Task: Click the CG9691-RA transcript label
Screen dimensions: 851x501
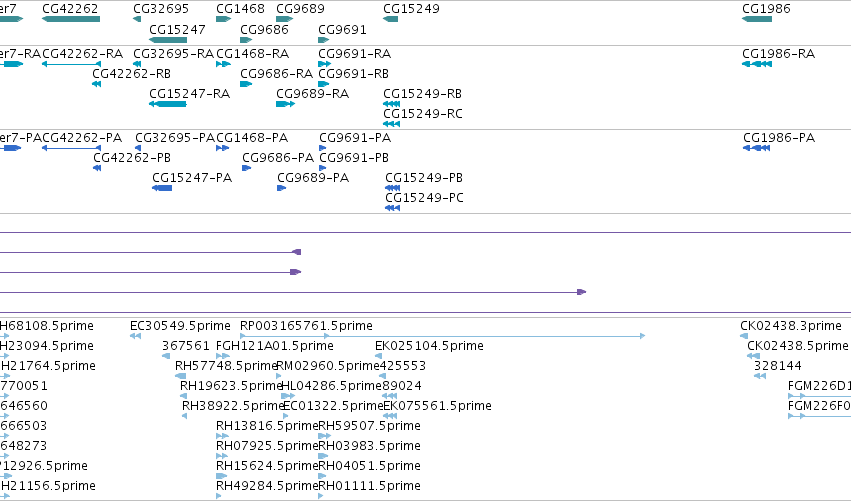Action: (x=354, y=54)
